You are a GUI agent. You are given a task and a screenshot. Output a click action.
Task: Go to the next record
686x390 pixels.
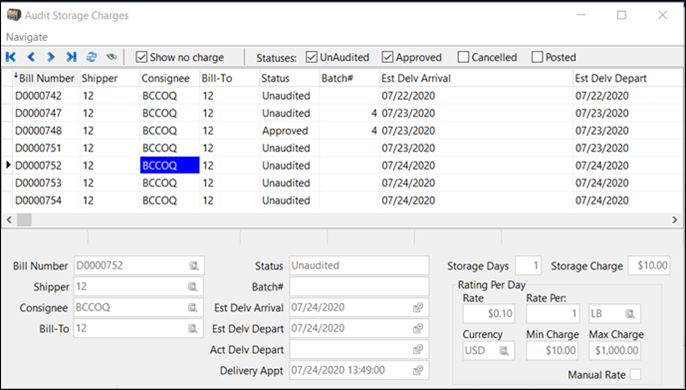pos(51,57)
